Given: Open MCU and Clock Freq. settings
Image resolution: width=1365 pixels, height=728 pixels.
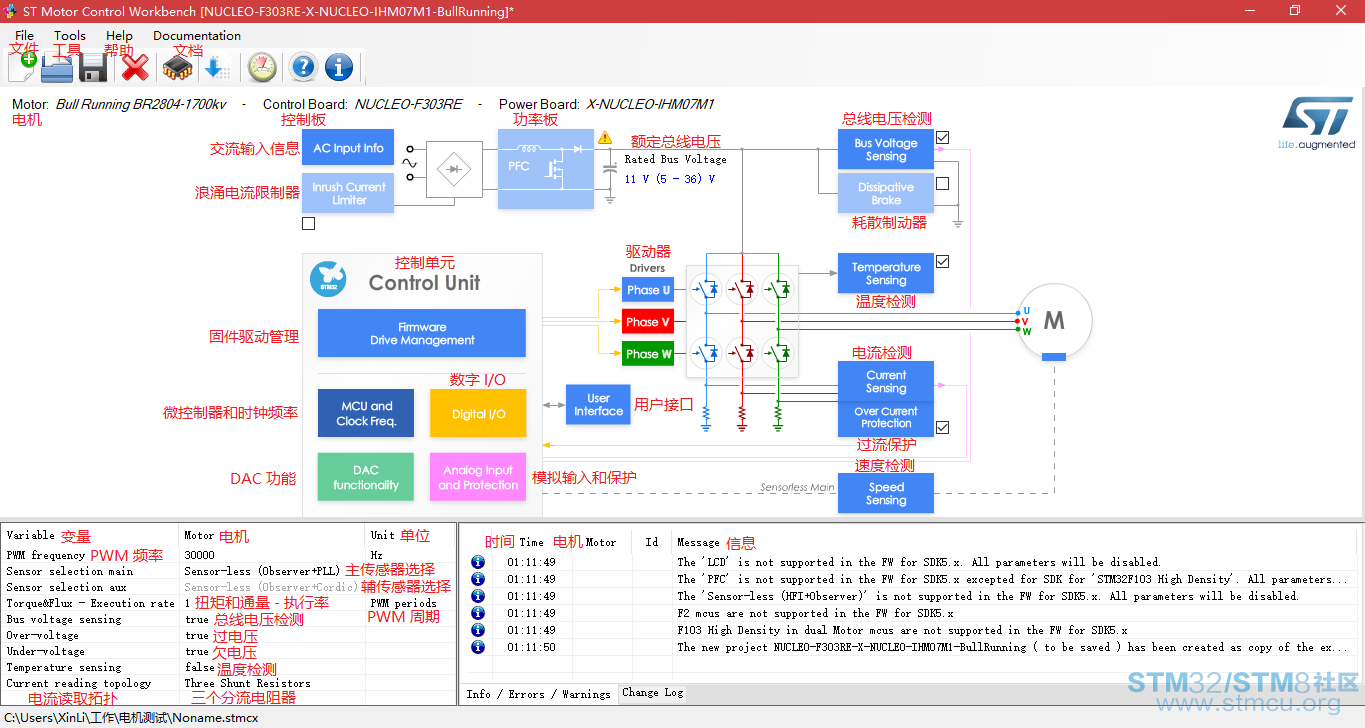Looking at the screenshot, I should [x=366, y=413].
